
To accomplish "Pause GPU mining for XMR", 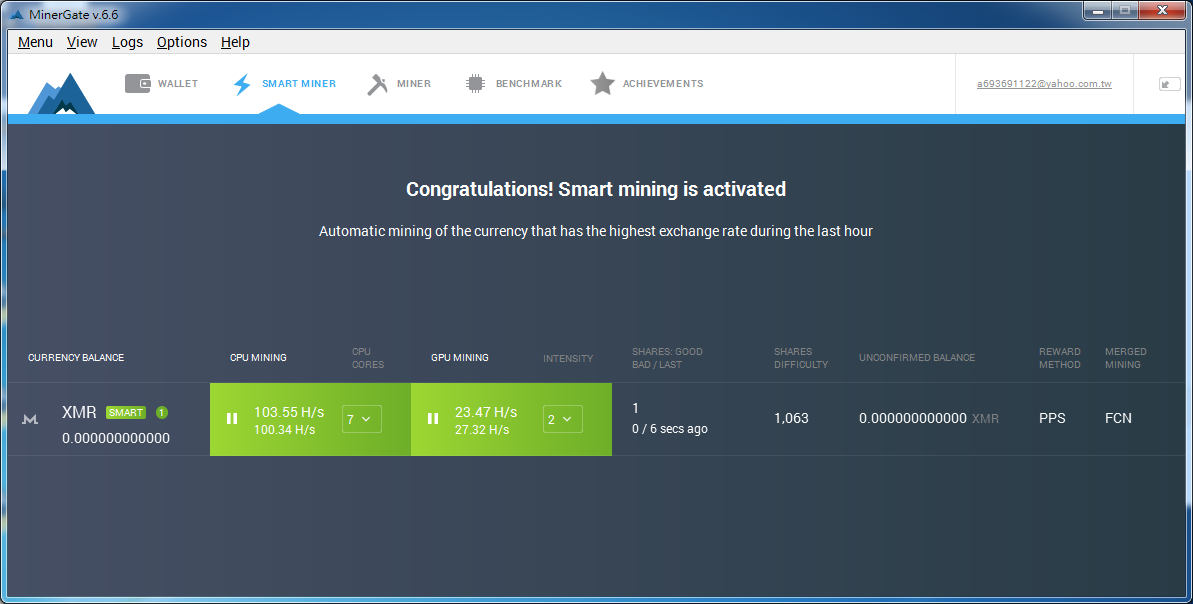I will 433,418.
